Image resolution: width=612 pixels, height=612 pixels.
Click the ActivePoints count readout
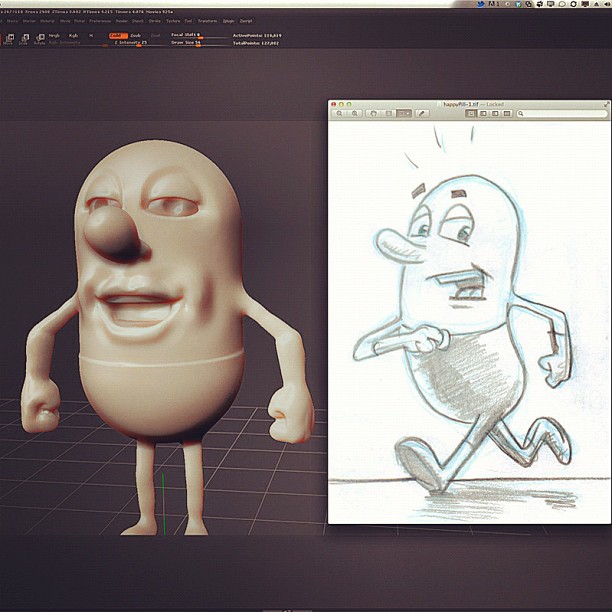coord(257,36)
